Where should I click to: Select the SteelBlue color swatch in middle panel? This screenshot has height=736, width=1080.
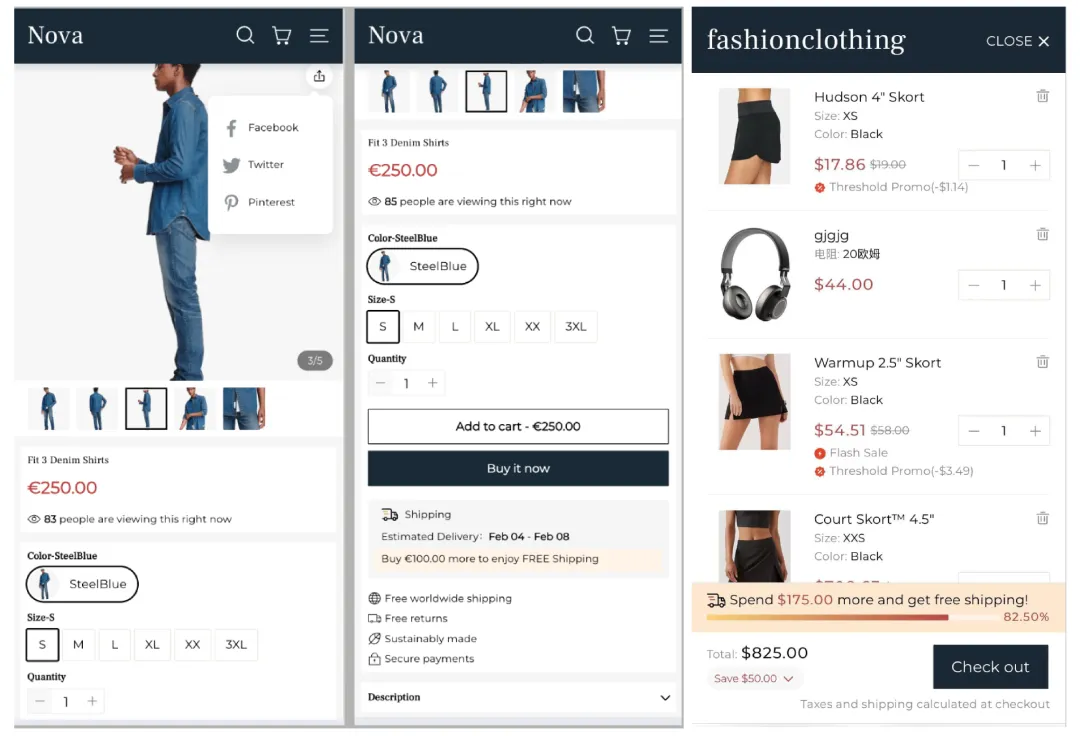tap(422, 266)
